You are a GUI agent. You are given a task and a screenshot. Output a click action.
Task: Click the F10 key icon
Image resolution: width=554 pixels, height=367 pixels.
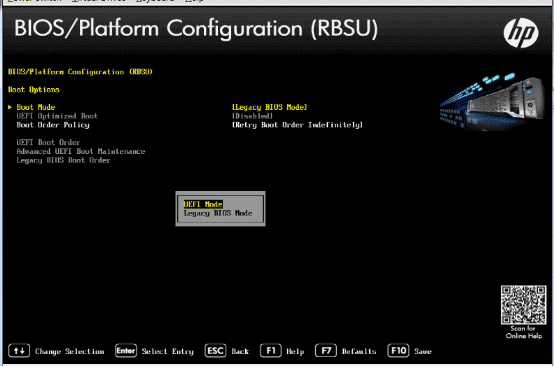[x=398, y=351]
